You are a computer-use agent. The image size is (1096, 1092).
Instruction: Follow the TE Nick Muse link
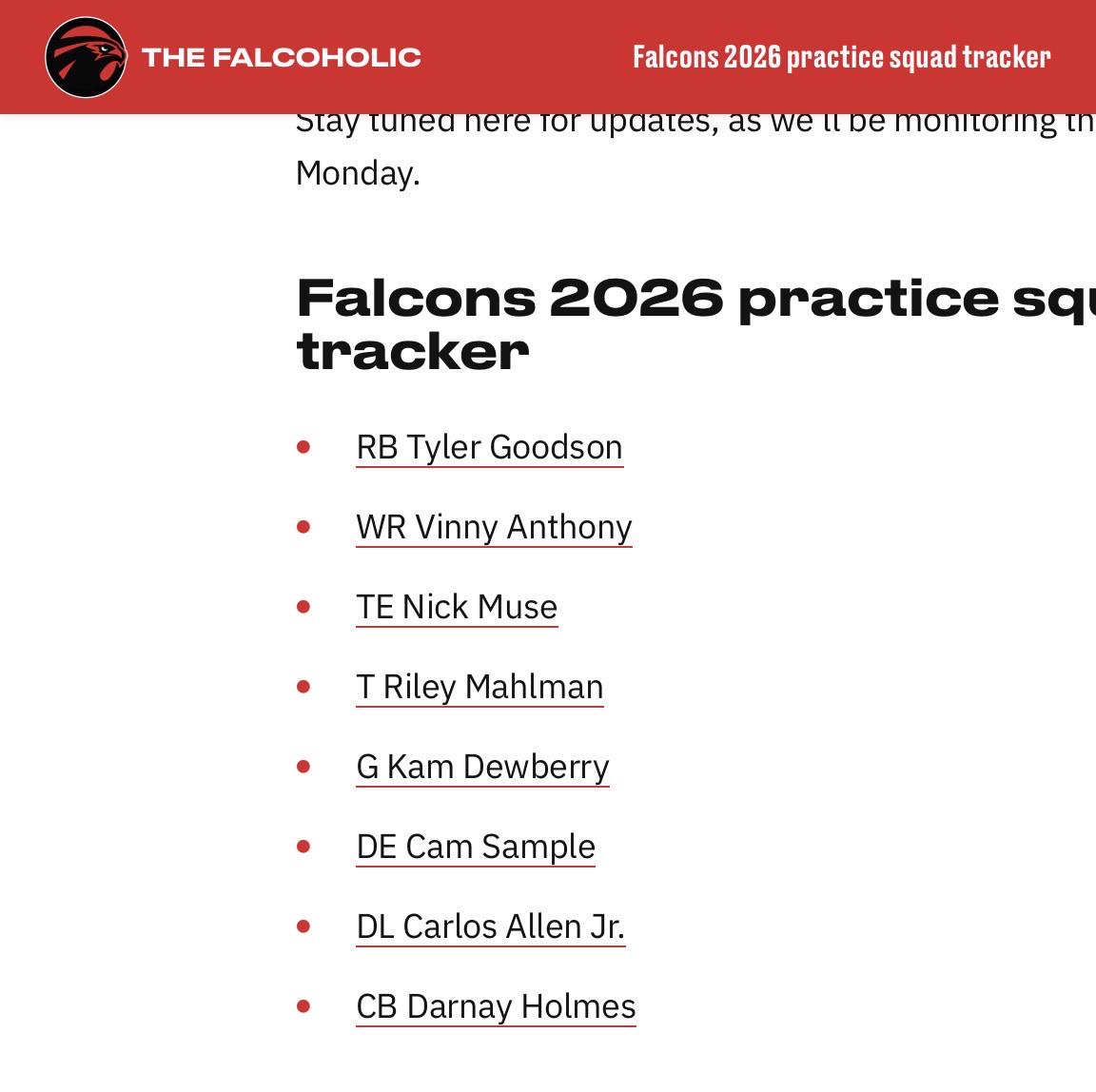click(x=457, y=607)
